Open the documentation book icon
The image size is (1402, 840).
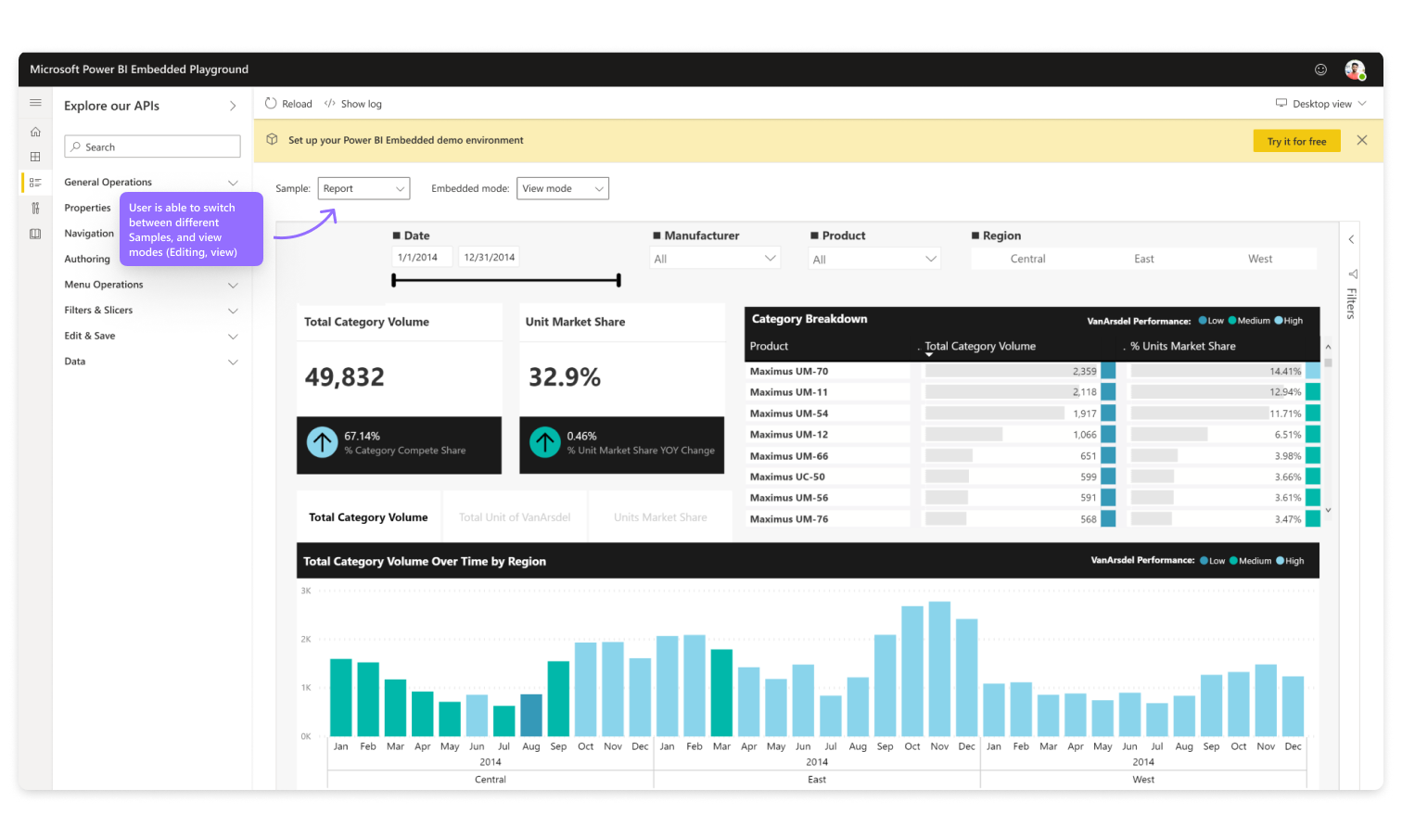(x=35, y=234)
